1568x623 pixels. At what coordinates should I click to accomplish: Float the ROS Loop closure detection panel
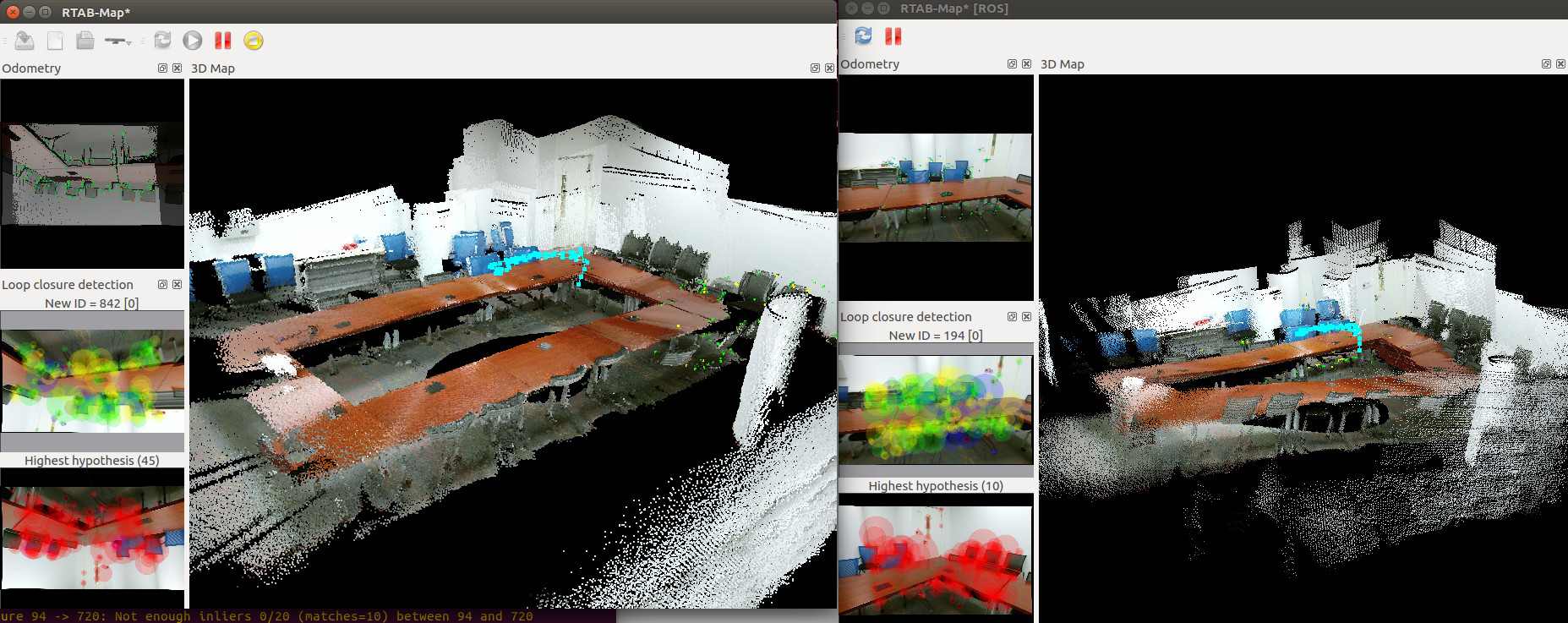(1012, 317)
